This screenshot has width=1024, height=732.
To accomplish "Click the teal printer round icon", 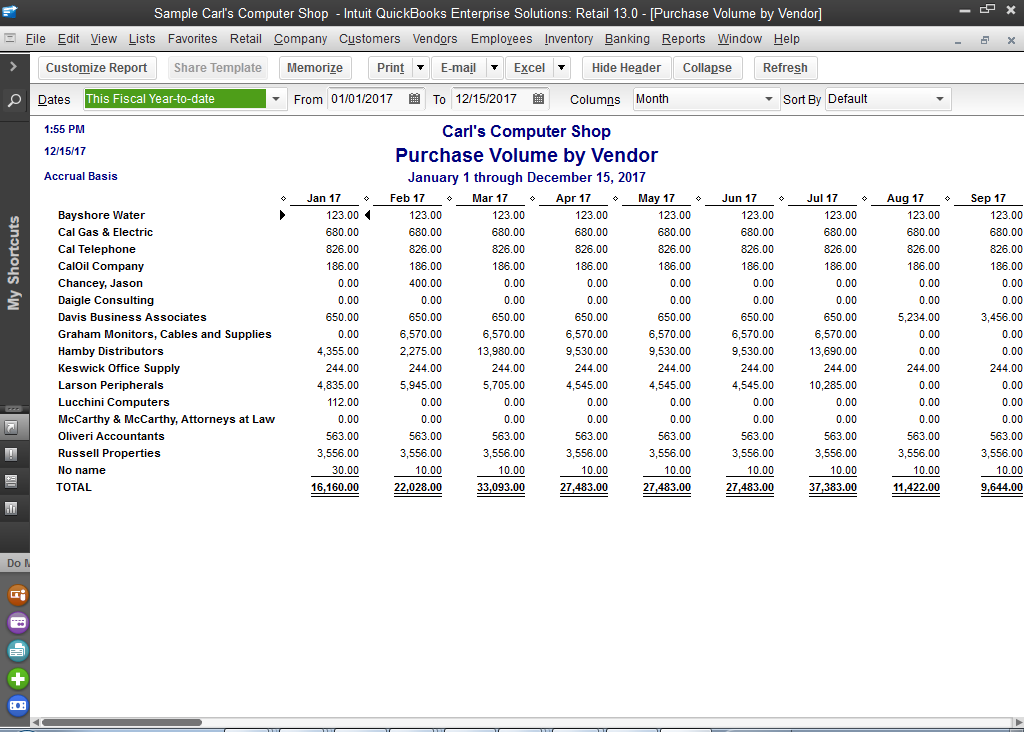I will click(18, 650).
